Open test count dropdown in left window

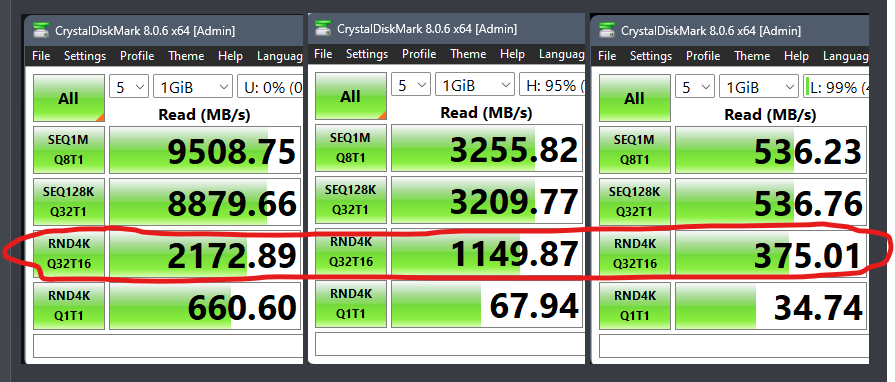point(129,87)
